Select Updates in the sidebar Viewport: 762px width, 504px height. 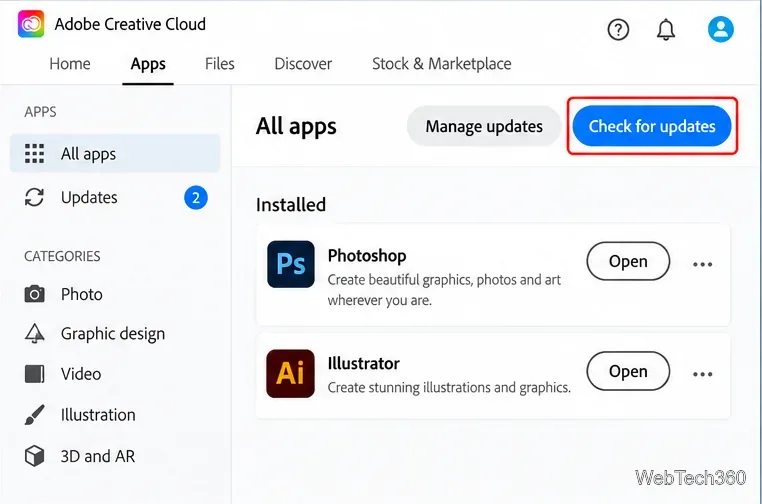click(x=115, y=197)
